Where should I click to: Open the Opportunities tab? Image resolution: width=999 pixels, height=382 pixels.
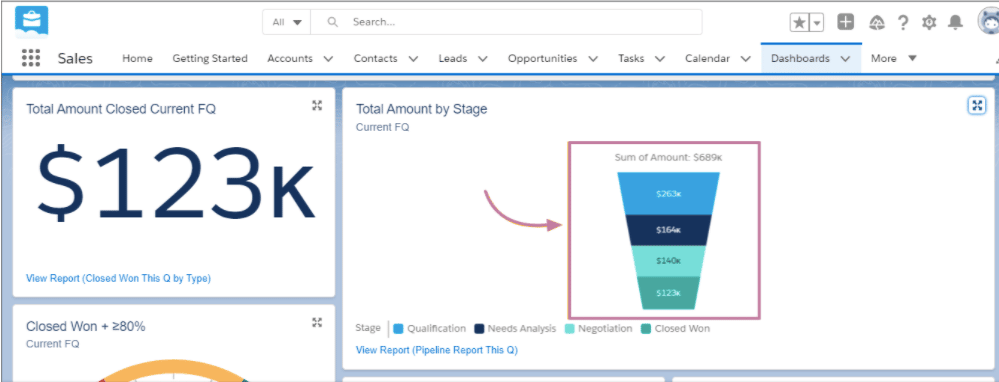(542, 58)
